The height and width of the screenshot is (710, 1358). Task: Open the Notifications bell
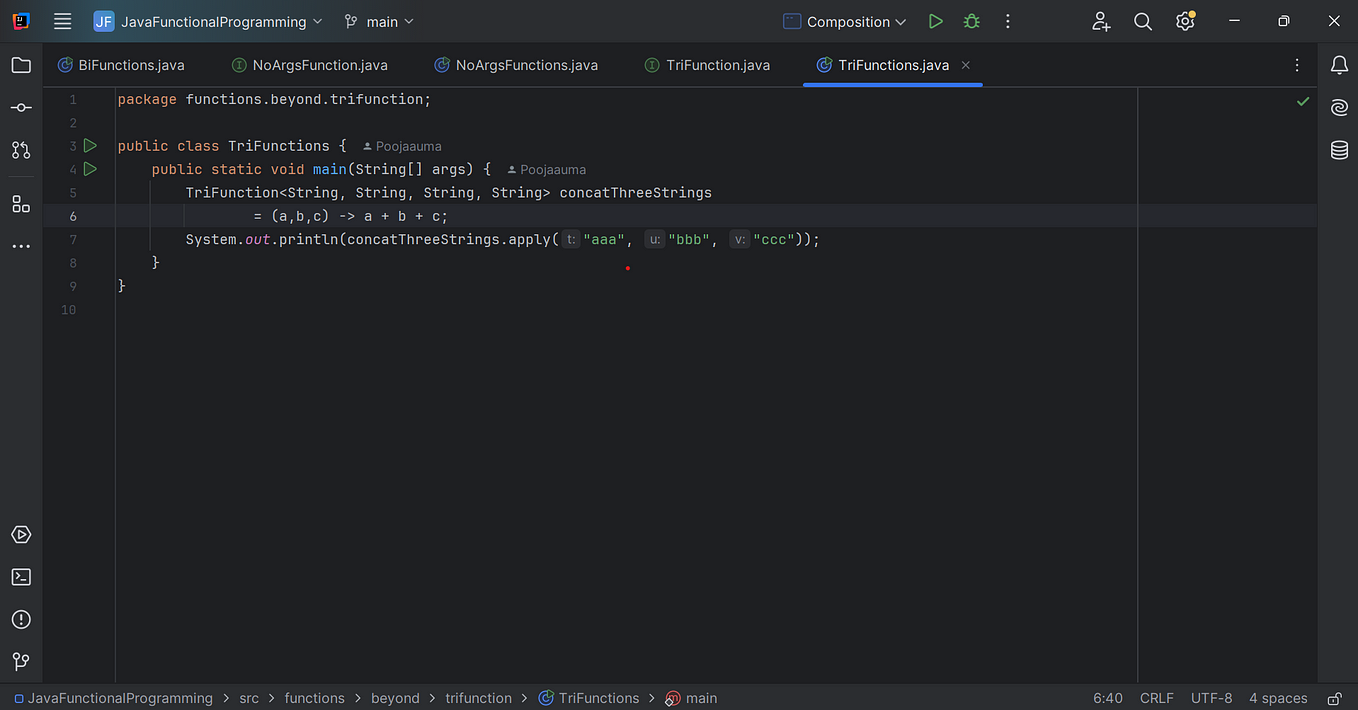click(x=1339, y=66)
